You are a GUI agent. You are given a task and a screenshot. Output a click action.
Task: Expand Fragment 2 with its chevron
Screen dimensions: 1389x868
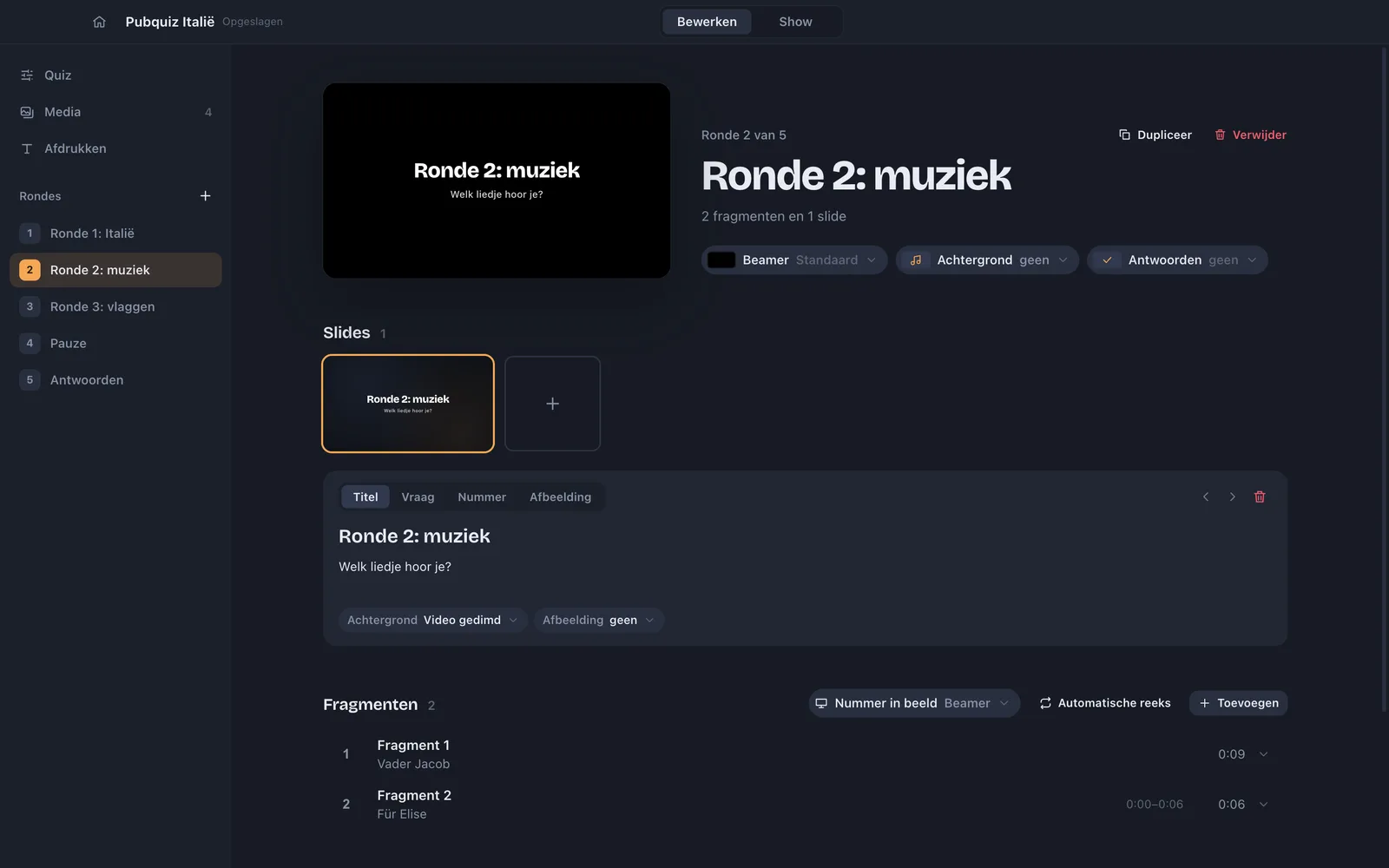pyautogui.click(x=1263, y=805)
